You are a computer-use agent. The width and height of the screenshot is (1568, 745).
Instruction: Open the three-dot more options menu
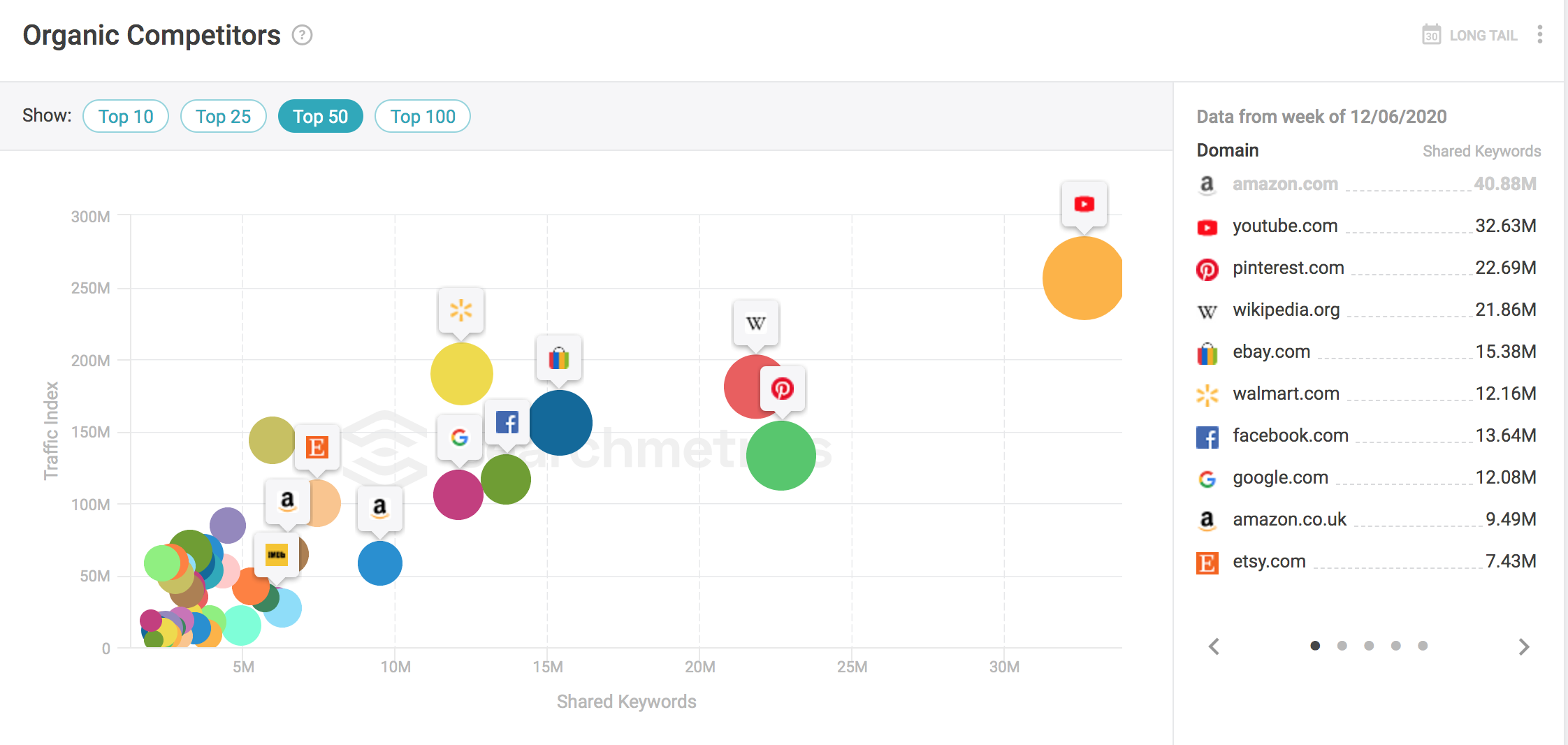[1539, 35]
